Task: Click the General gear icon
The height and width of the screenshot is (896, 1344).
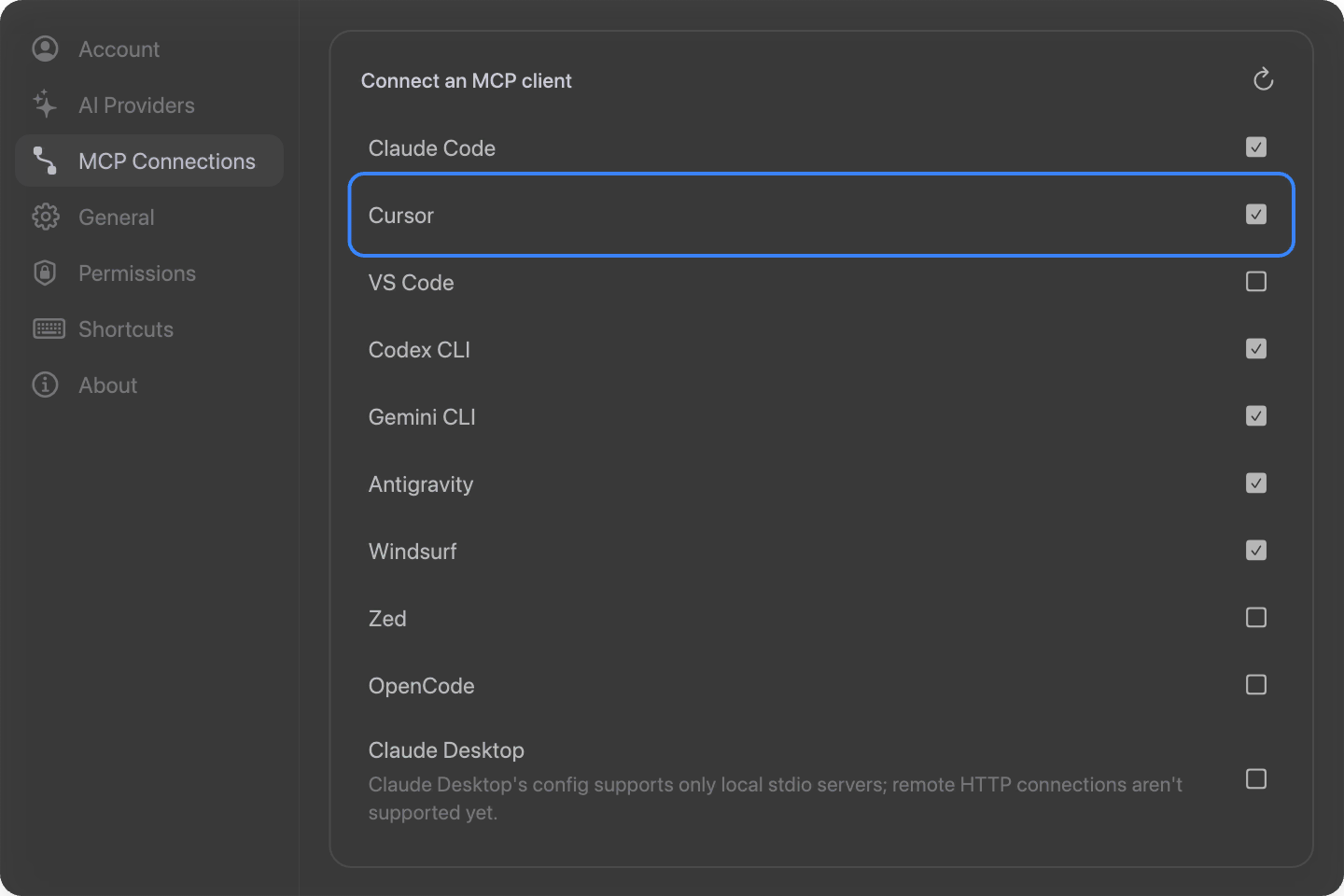Action: [45, 217]
